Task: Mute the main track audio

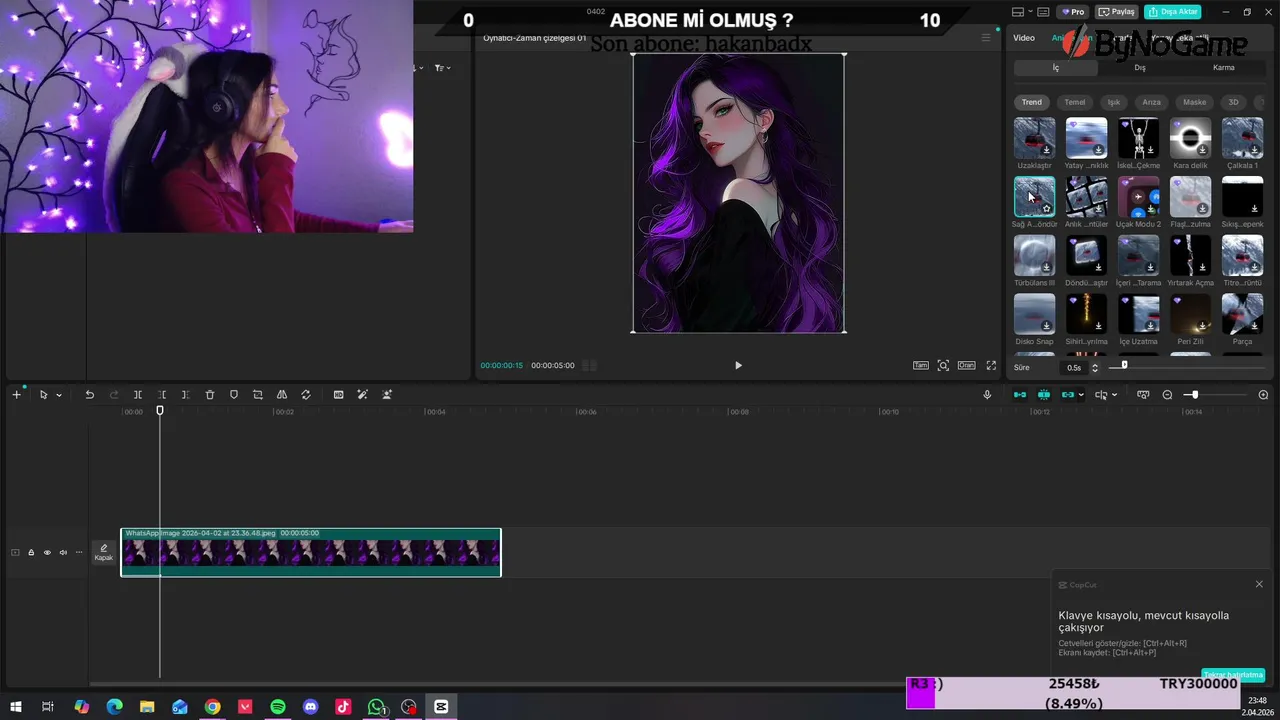Action: coord(63,552)
